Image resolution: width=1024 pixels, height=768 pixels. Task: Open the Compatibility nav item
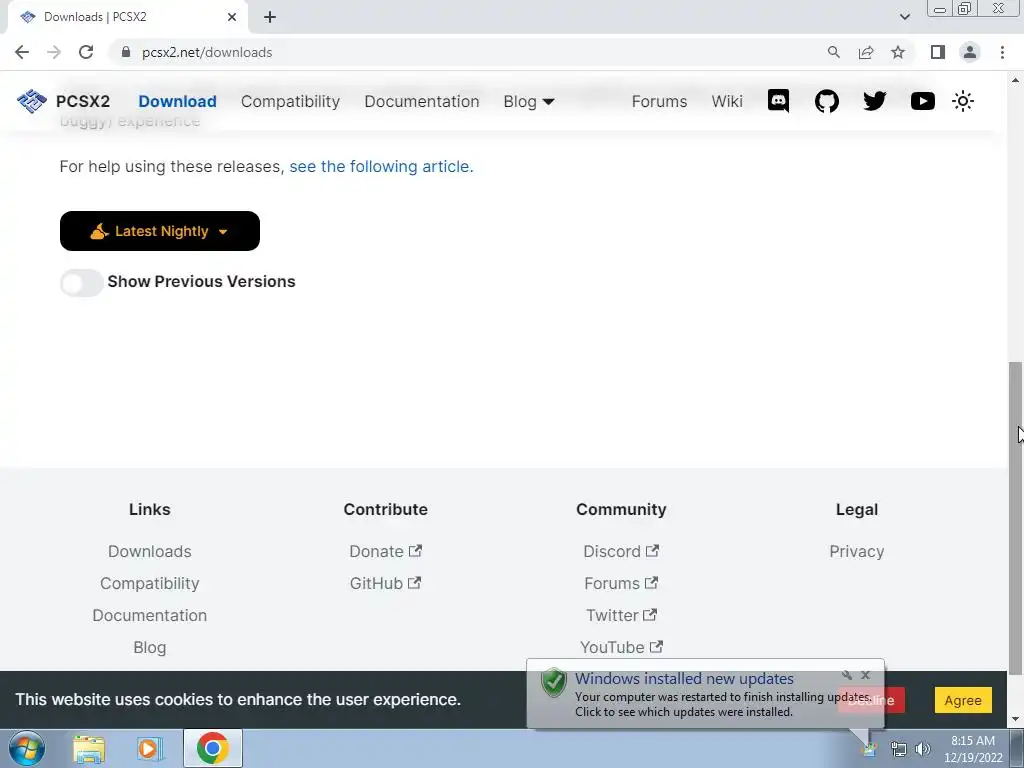[290, 101]
